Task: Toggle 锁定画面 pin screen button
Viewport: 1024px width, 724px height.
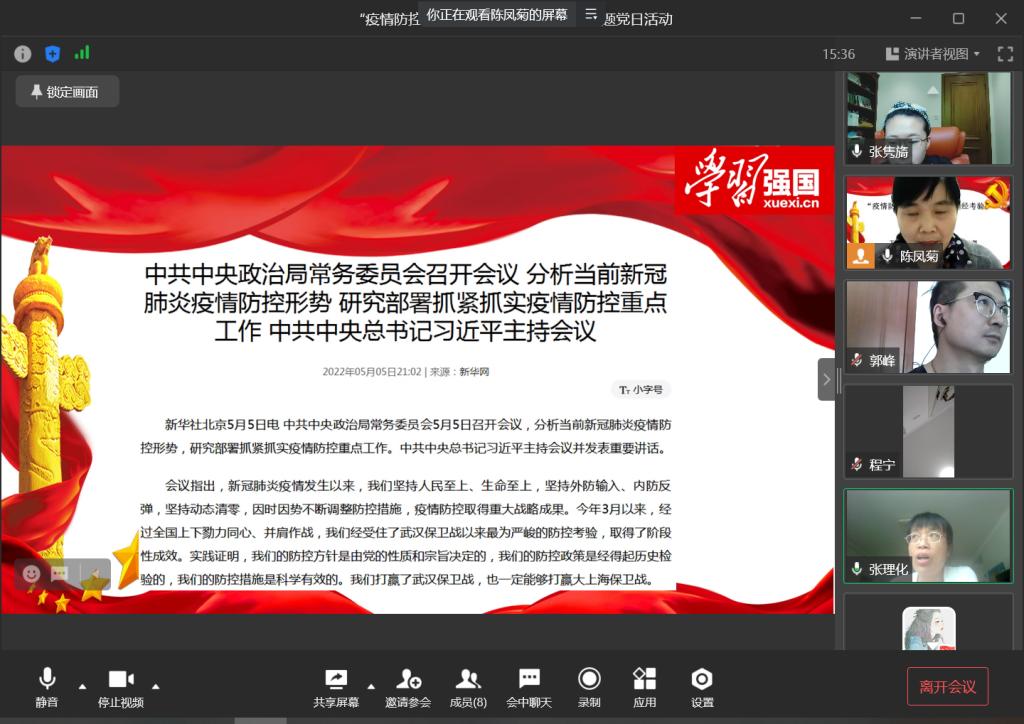Action: (x=67, y=92)
